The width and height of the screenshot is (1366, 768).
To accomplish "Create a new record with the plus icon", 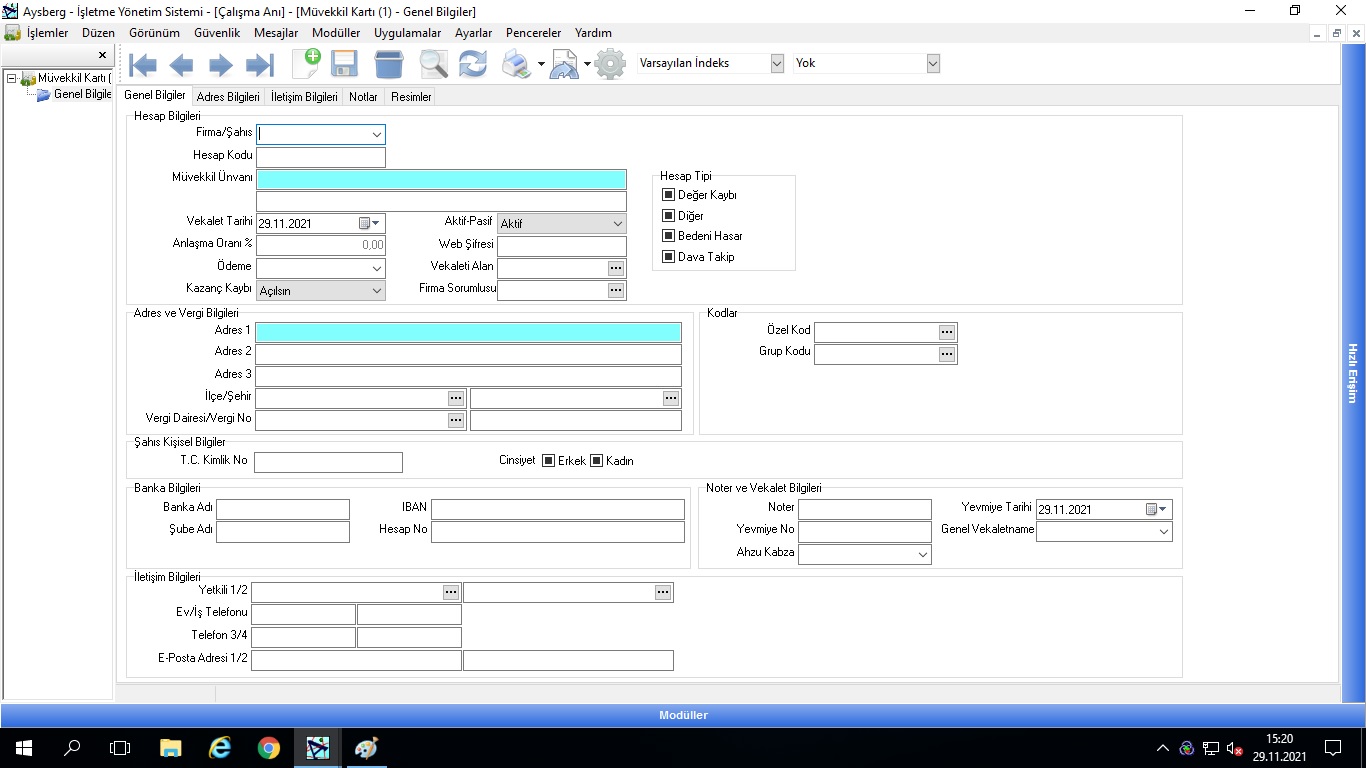I will coord(306,63).
